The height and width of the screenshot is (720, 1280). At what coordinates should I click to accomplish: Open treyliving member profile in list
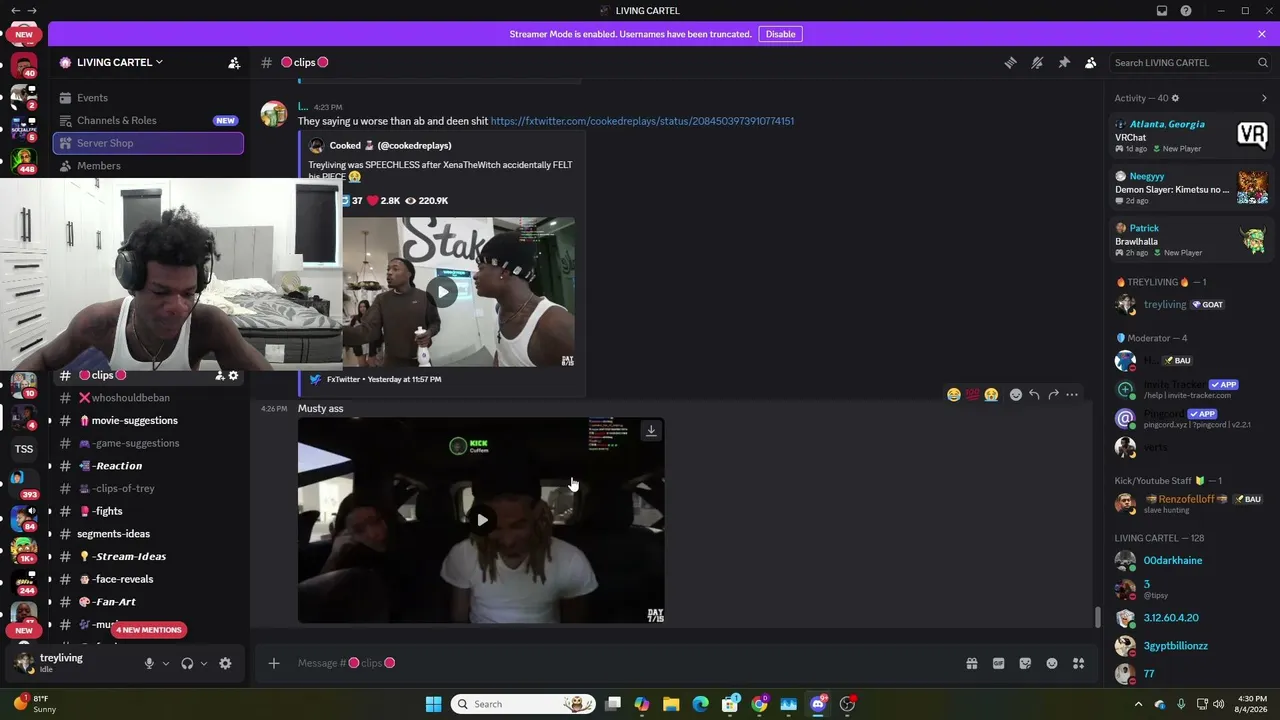tap(1191, 305)
